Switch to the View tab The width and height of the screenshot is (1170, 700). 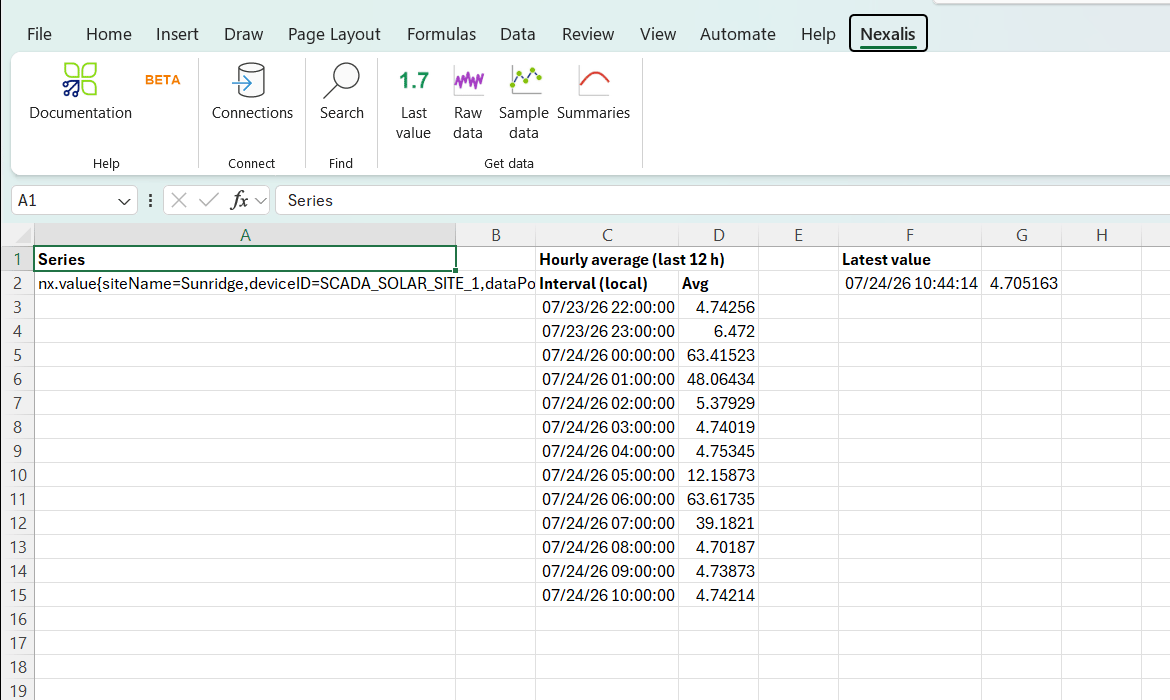[657, 34]
